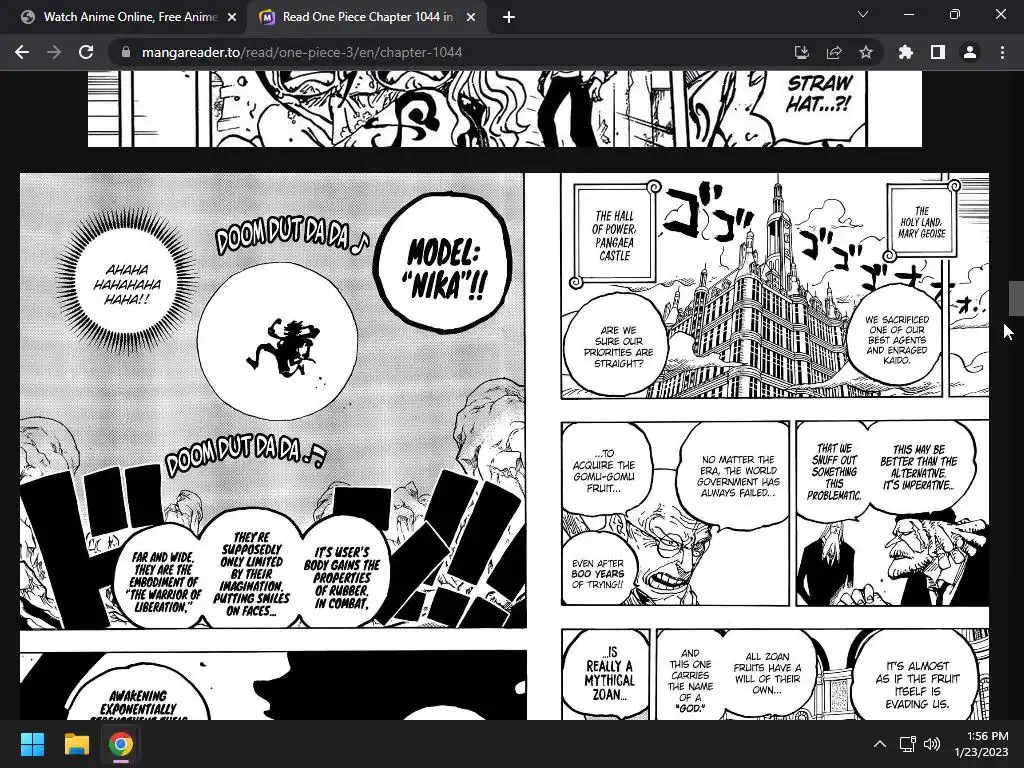1024x768 pixels.
Task: Open volume control in system tray
Action: (933, 744)
